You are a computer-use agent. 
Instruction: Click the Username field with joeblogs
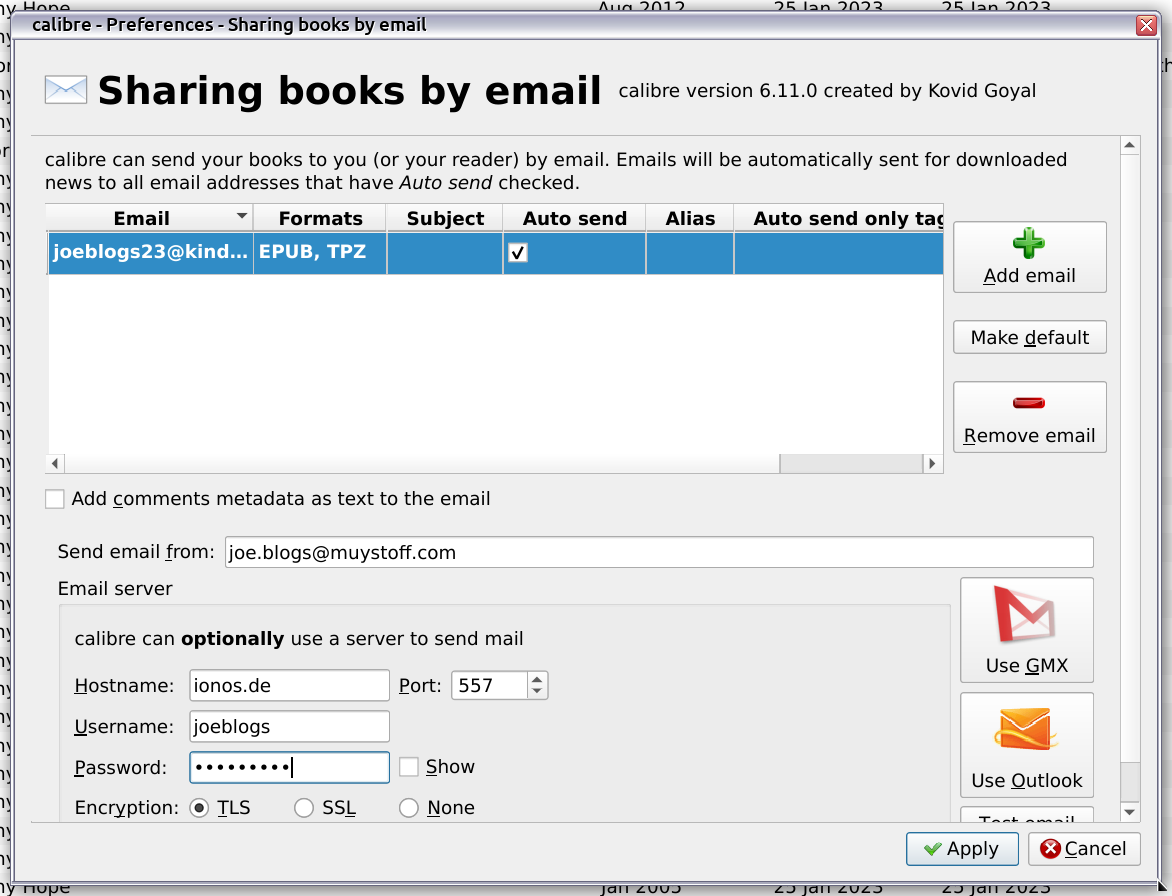pos(289,726)
